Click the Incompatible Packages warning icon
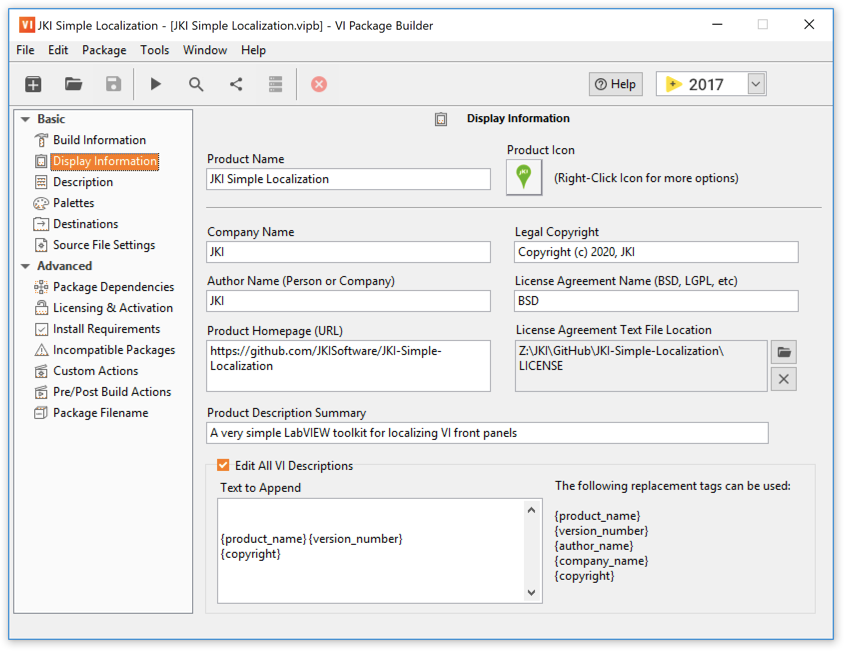 (41, 350)
